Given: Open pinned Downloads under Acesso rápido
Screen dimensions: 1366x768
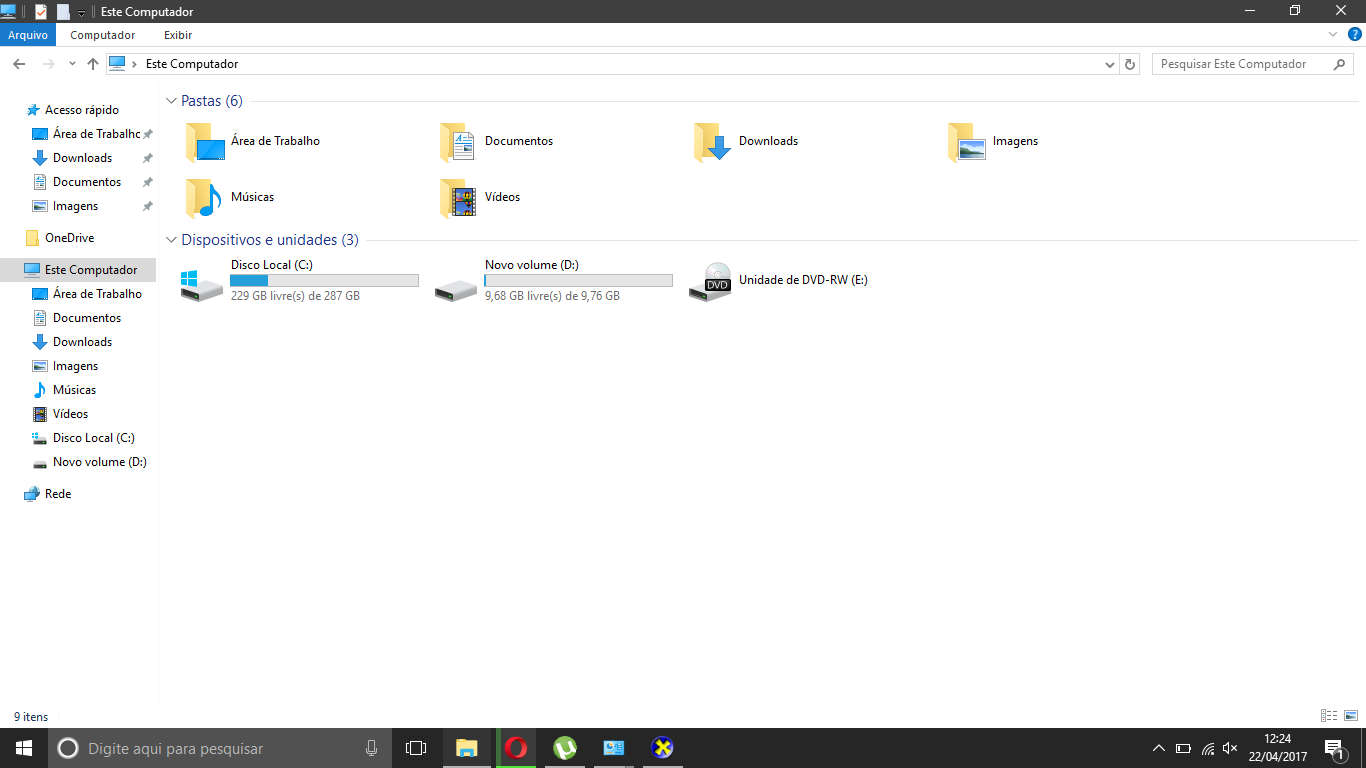Looking at the screenshot, I should pos(82,158).
